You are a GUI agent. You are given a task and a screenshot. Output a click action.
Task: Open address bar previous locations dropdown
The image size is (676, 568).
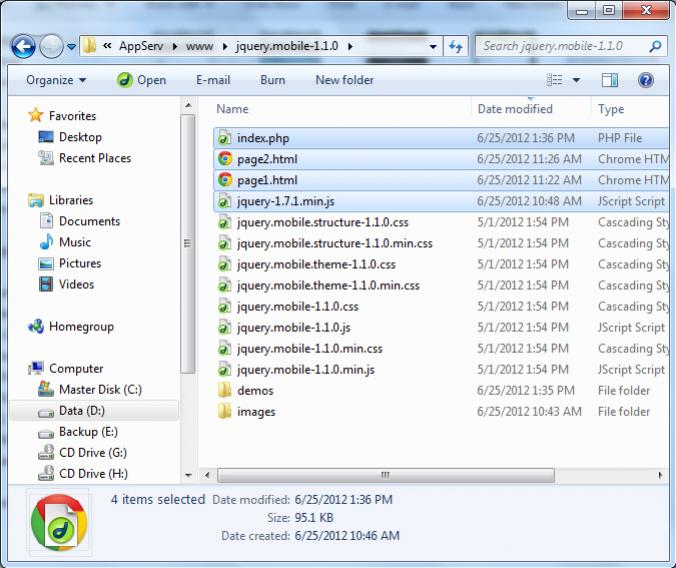point(433,46)
